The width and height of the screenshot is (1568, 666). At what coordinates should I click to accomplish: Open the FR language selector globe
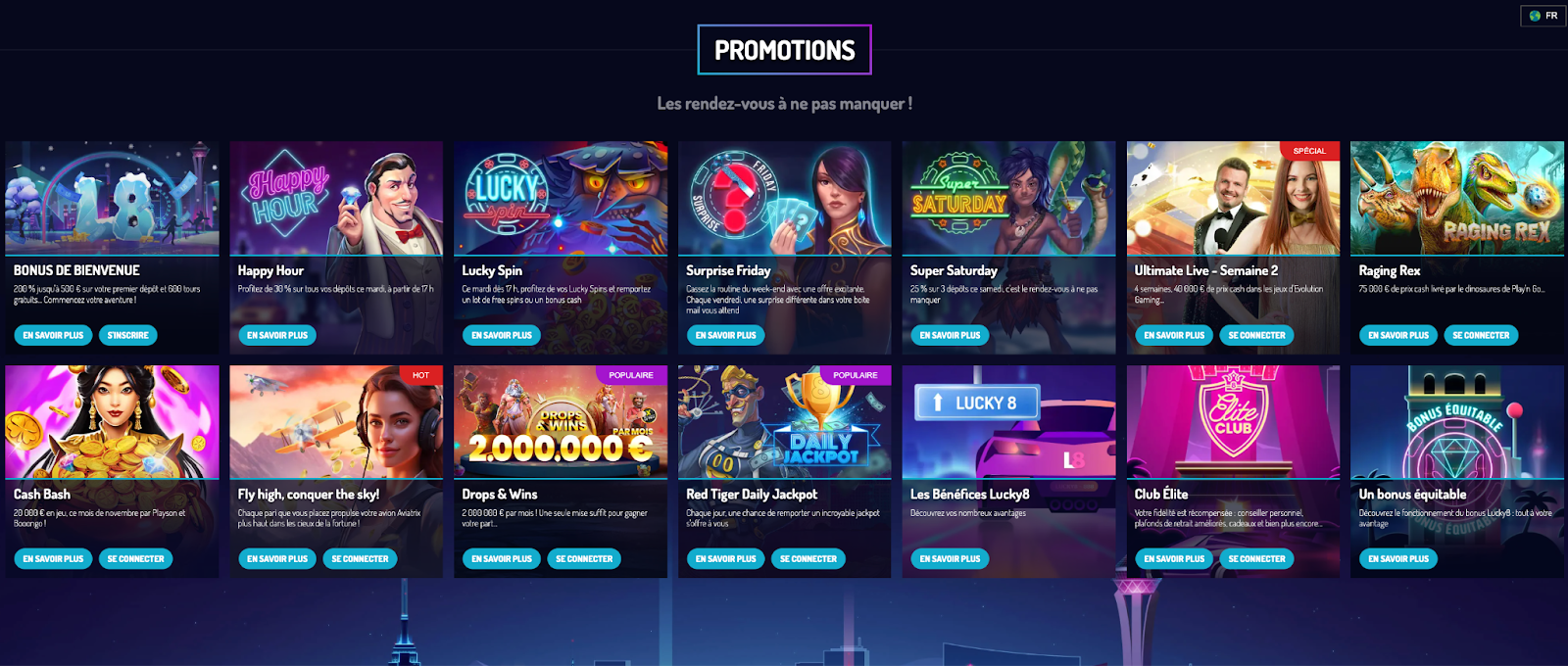pyautogui.click(x=1543, y=16)
